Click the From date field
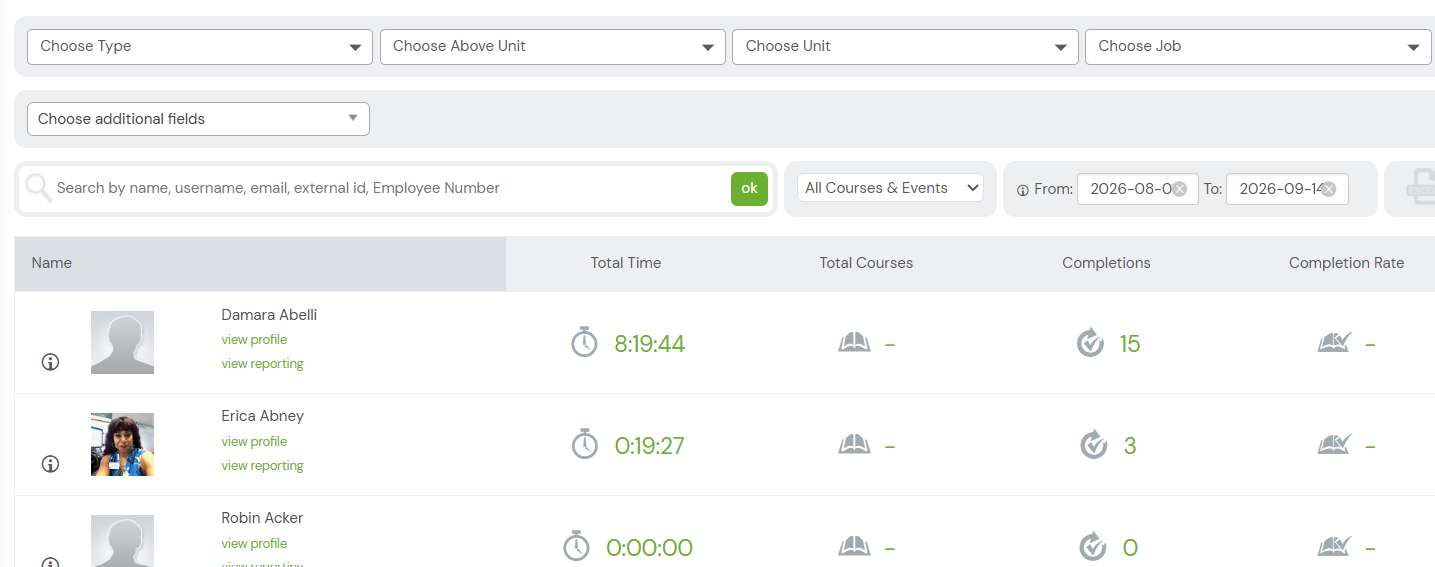1435x567 pixels. [1137, 189]
